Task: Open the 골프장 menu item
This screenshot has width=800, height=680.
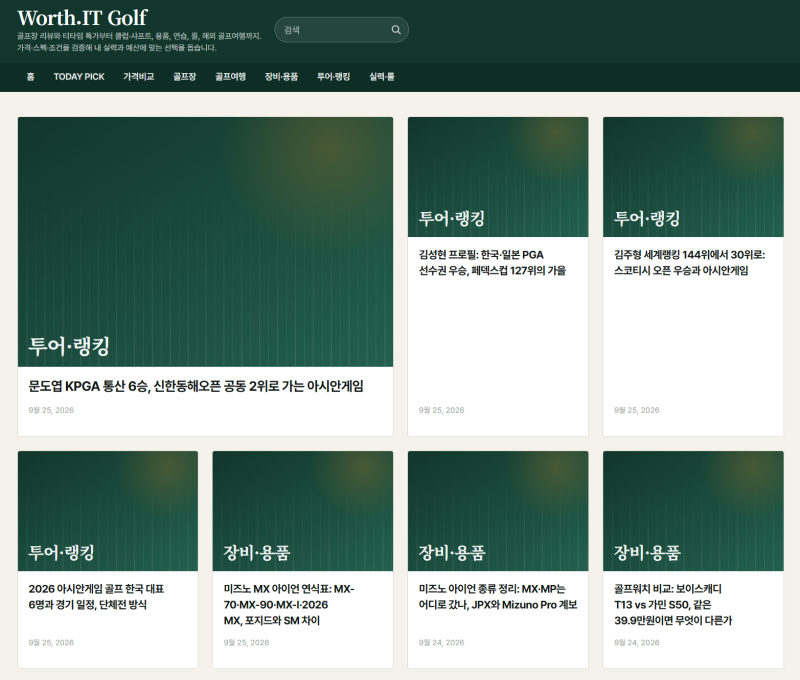Action: 184,77
